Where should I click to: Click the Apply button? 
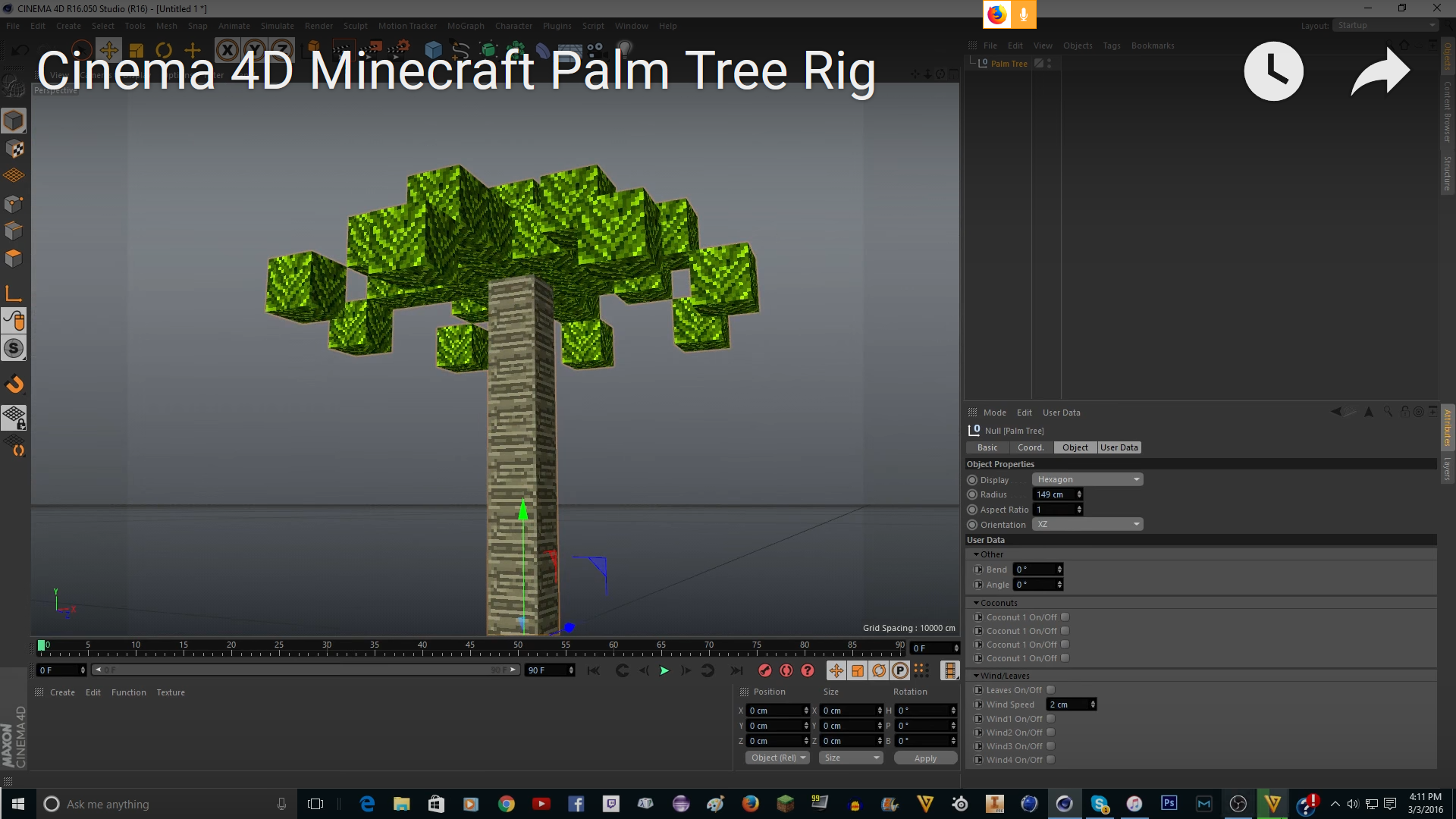tap(925, 758)
